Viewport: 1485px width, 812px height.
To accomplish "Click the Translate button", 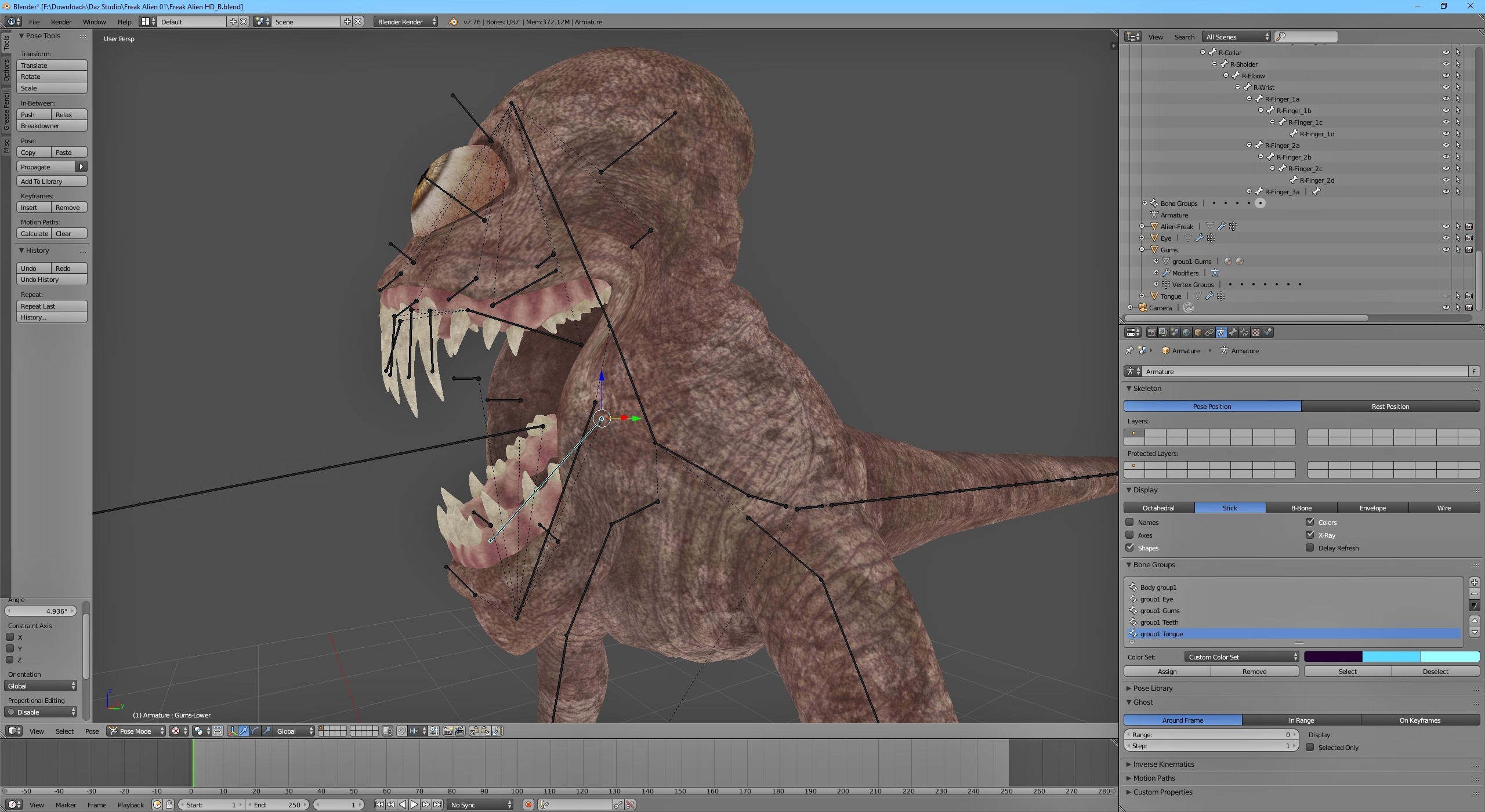I will [52, 65].
